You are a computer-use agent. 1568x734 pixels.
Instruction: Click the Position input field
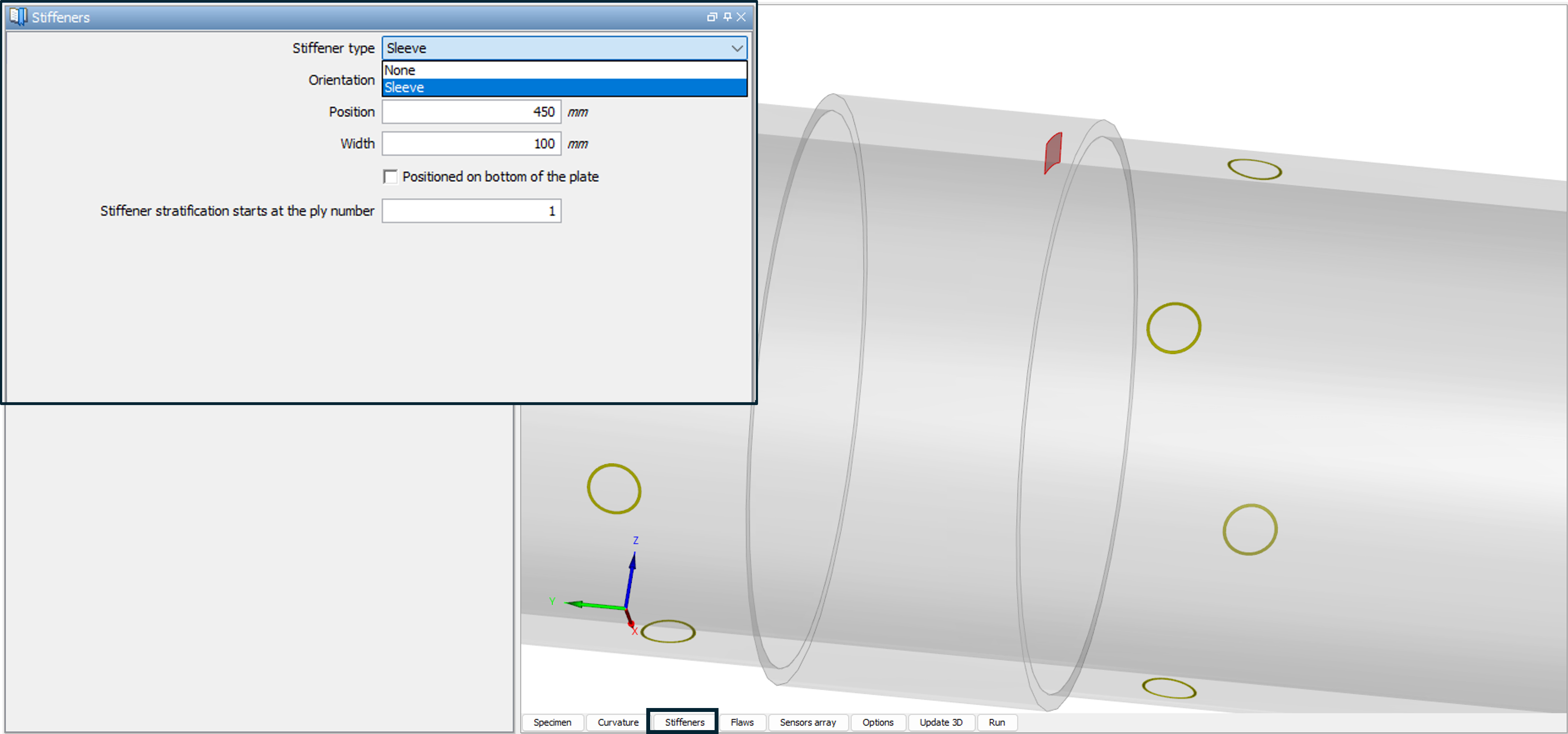click(471, 112)
